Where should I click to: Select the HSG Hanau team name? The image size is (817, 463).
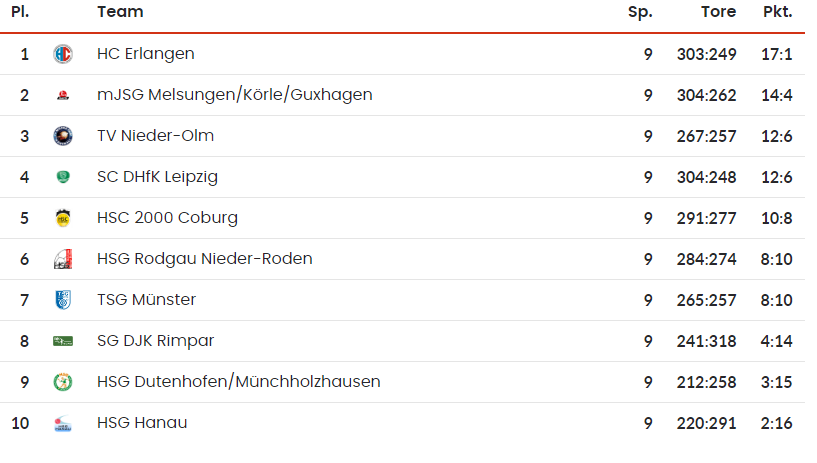142,423
